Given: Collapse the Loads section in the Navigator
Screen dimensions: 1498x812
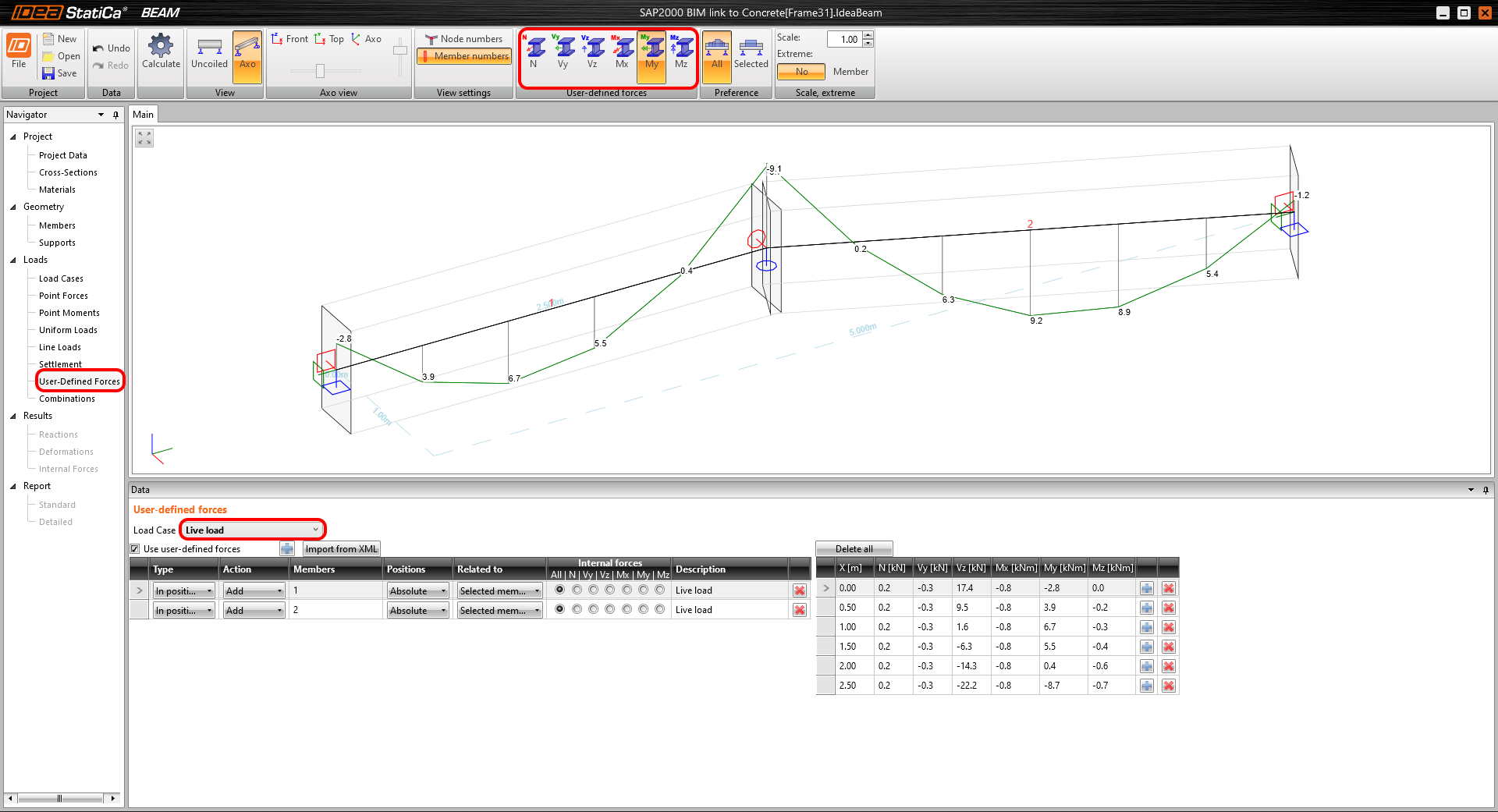Looking at the screenshot, I should tap(13, 260).
